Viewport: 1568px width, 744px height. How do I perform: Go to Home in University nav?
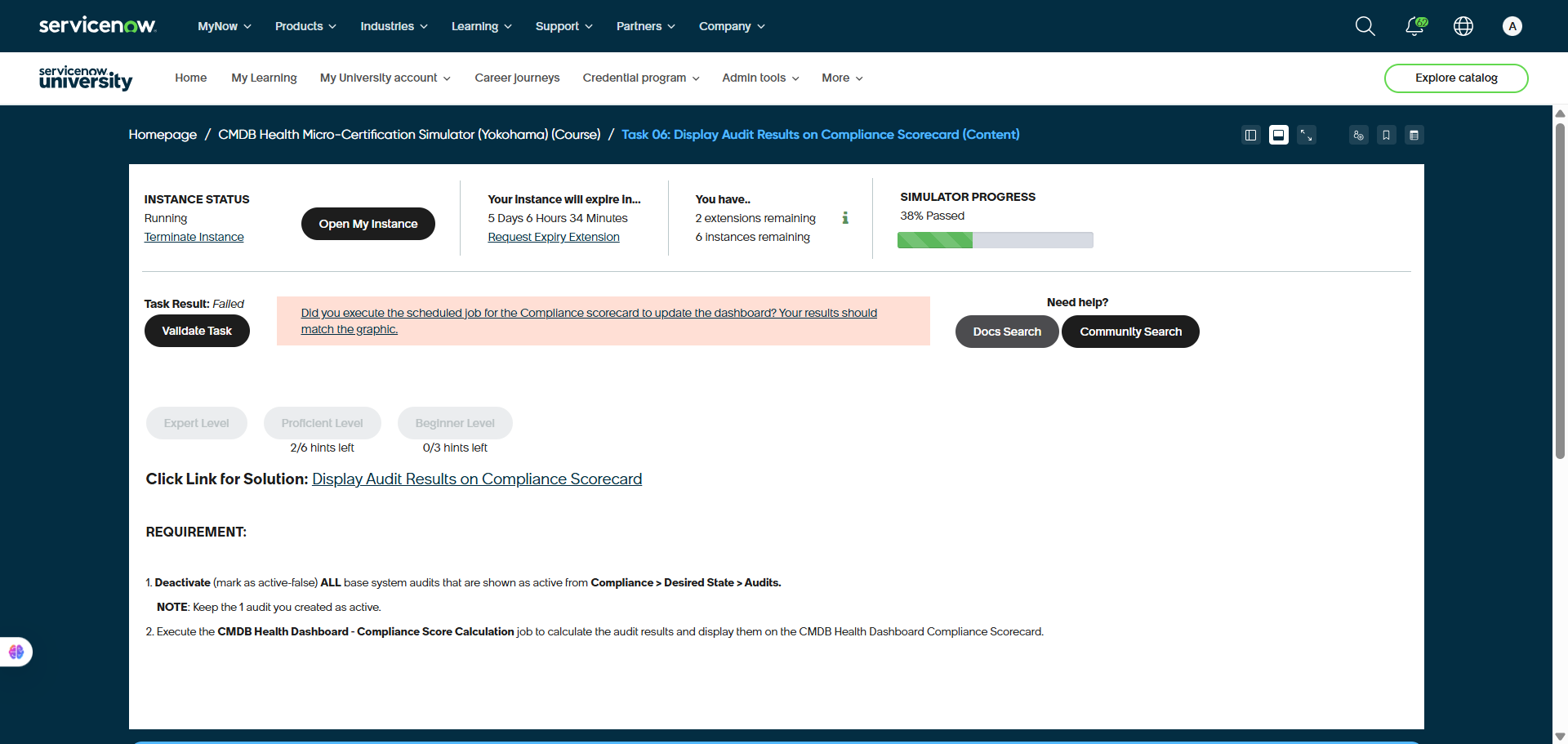(190, 78)
